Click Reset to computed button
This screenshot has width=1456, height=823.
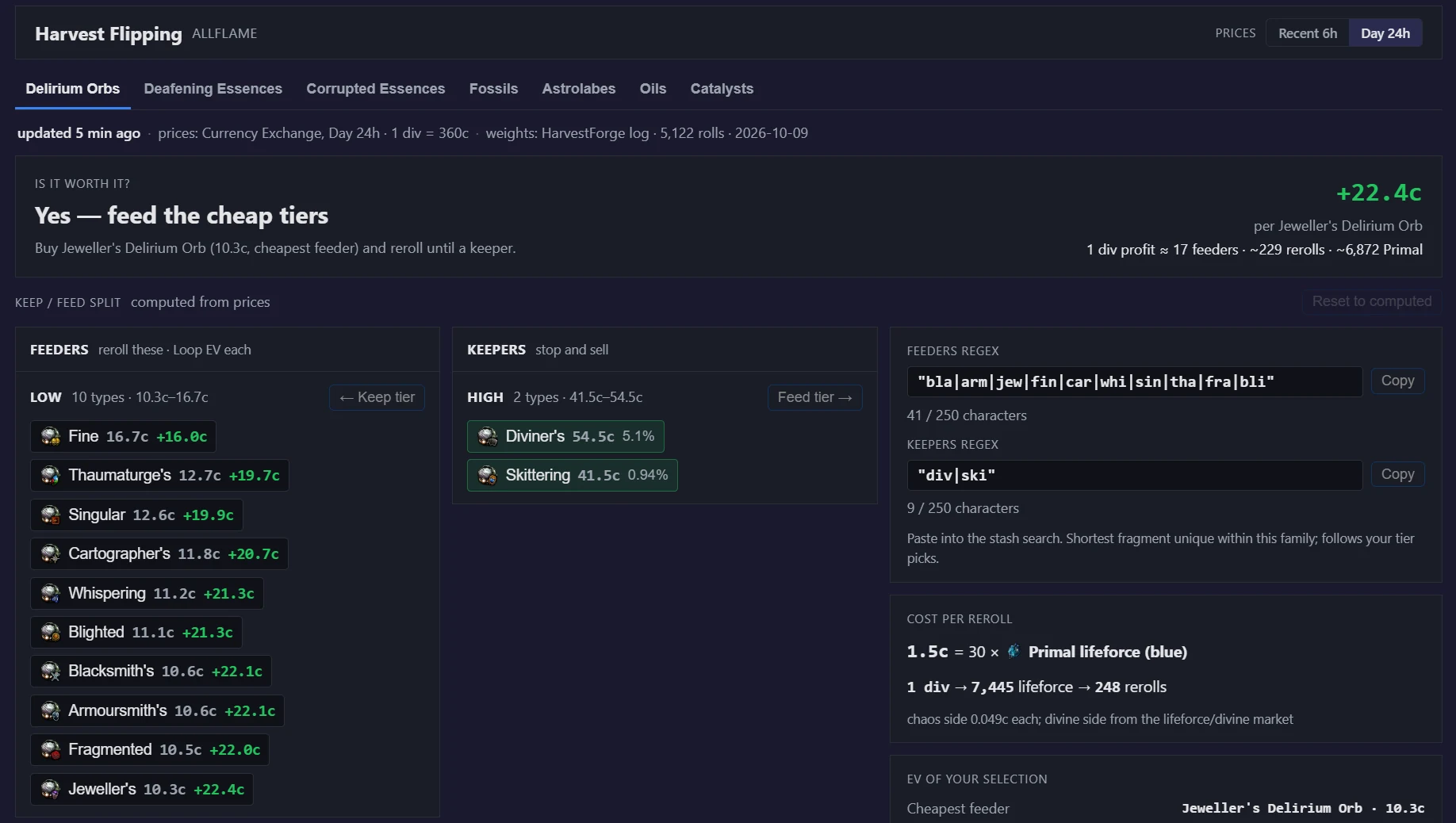click(x=1372, y=301)
